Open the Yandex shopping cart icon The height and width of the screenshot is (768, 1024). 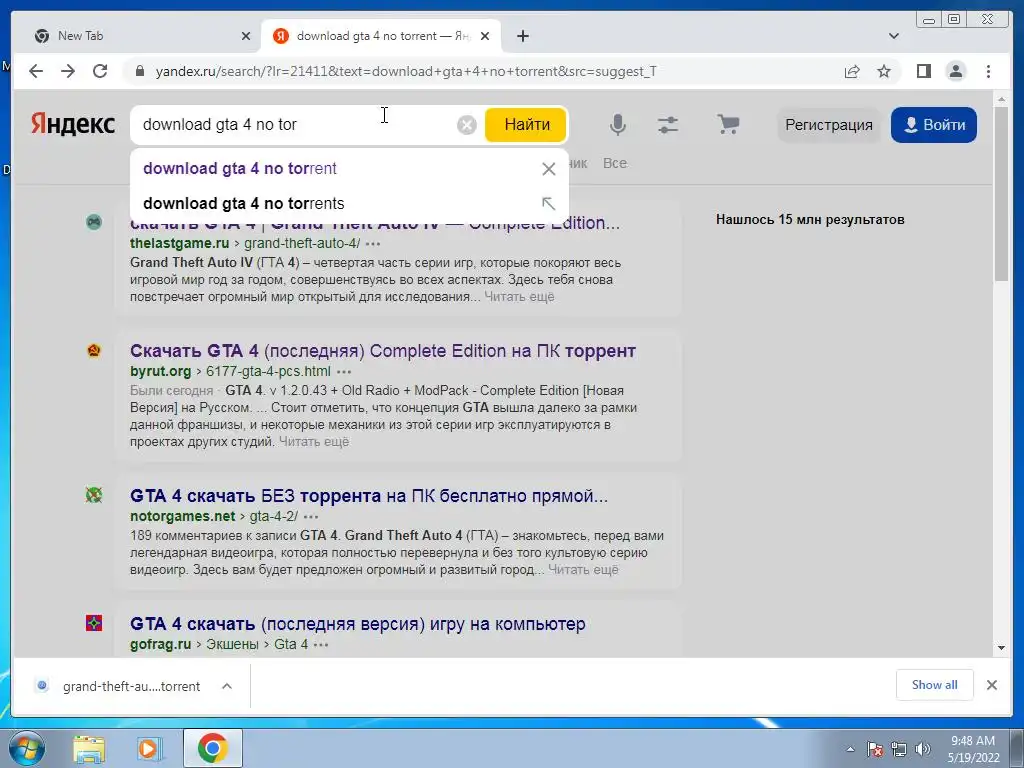click(x=728, y=123)
